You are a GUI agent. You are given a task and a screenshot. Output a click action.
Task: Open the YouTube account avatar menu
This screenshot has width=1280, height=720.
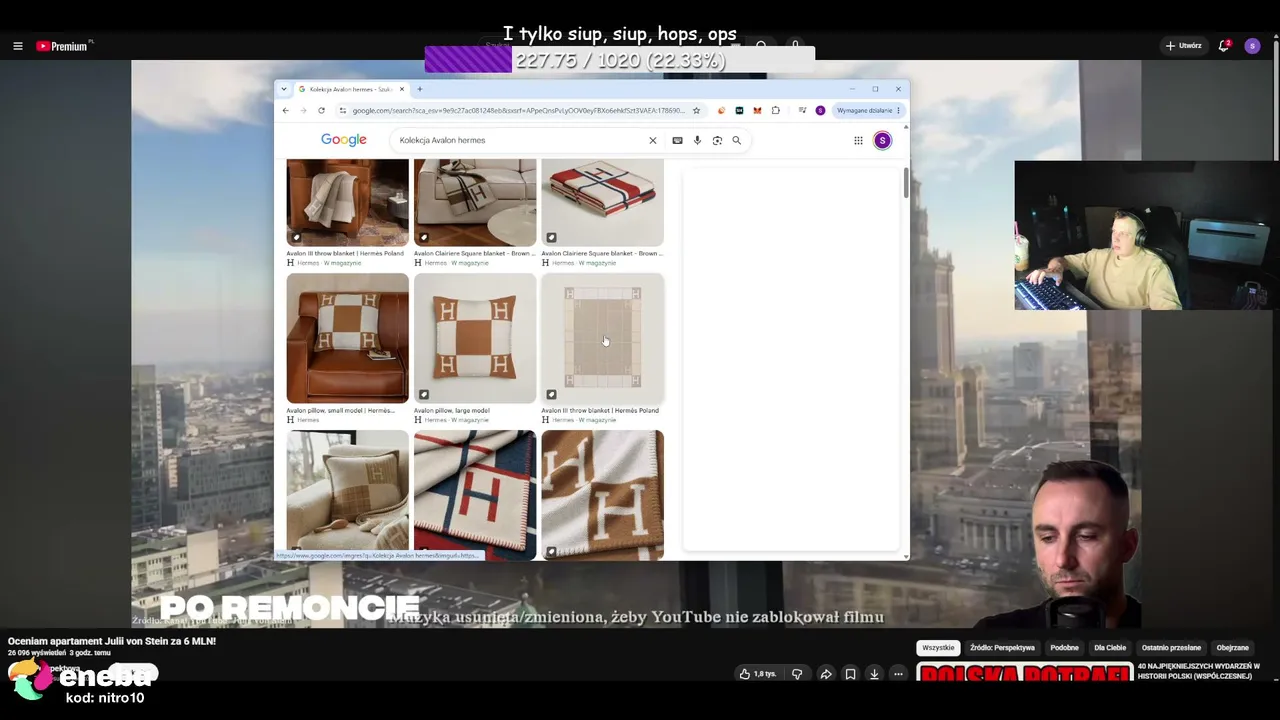point(1252,46)
